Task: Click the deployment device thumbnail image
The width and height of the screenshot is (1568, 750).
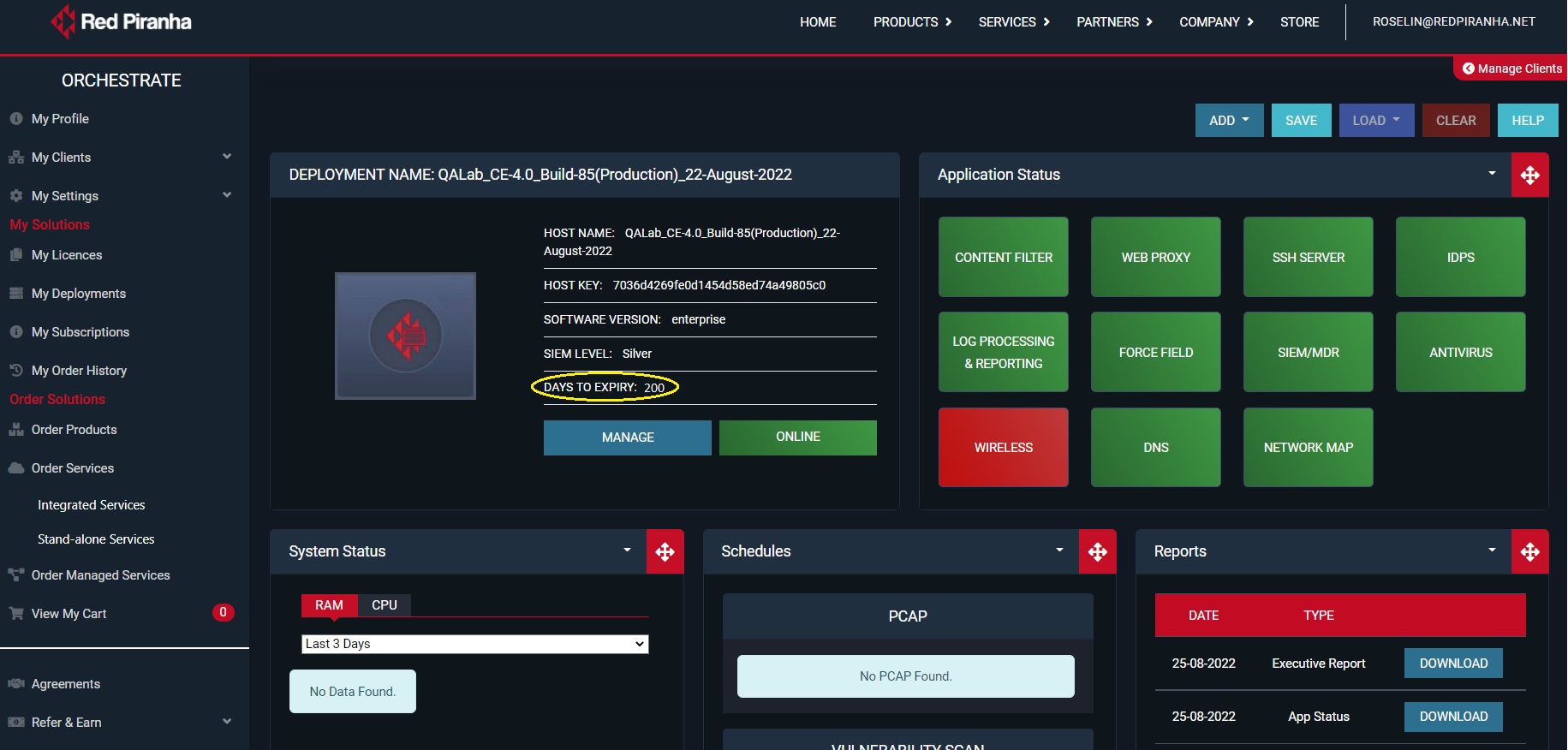Action: [x=405, y=336]
